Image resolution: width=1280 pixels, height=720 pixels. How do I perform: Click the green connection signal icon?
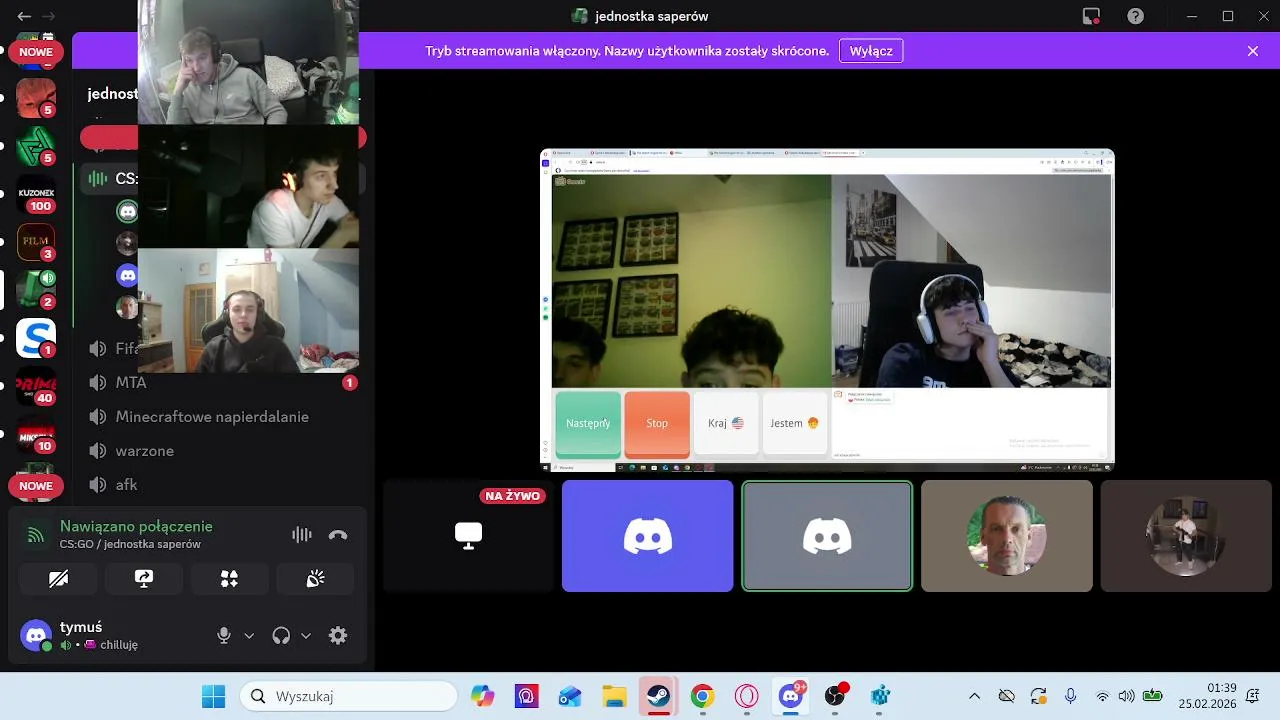(35, 535)
